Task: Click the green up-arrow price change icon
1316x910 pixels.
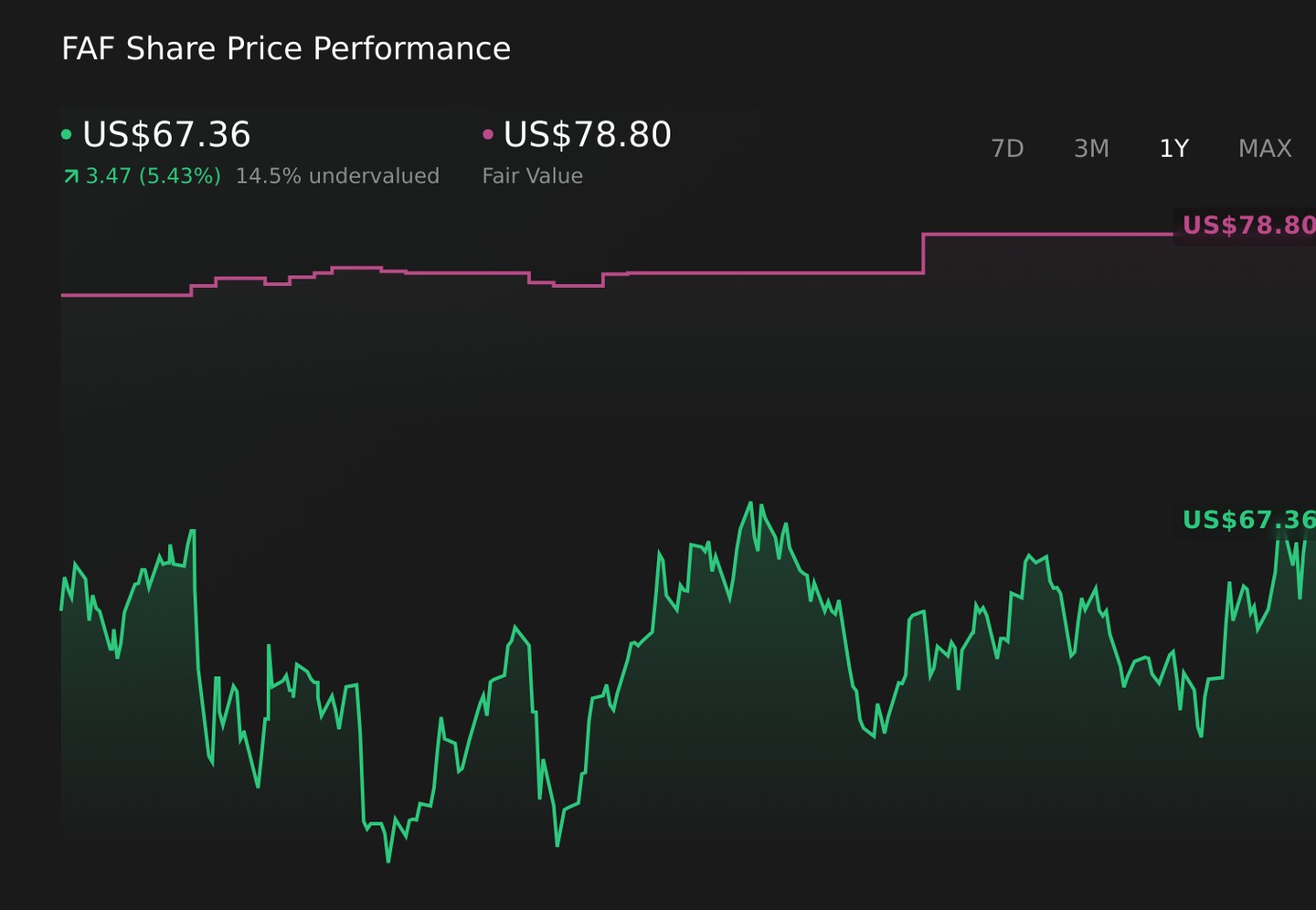Action: coord(70,175)
